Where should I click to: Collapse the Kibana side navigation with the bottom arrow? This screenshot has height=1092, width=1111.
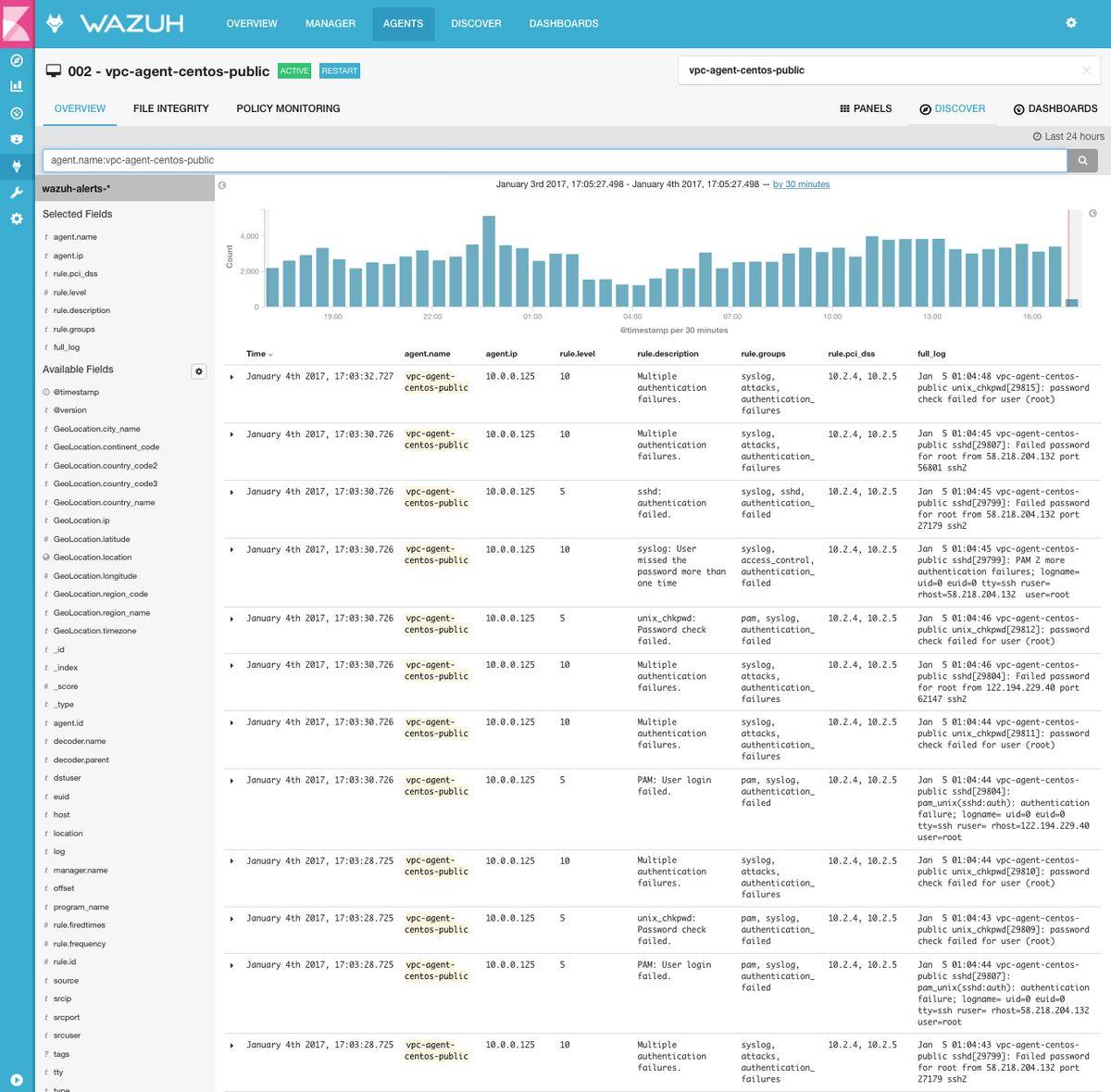tap(16, 1079)
